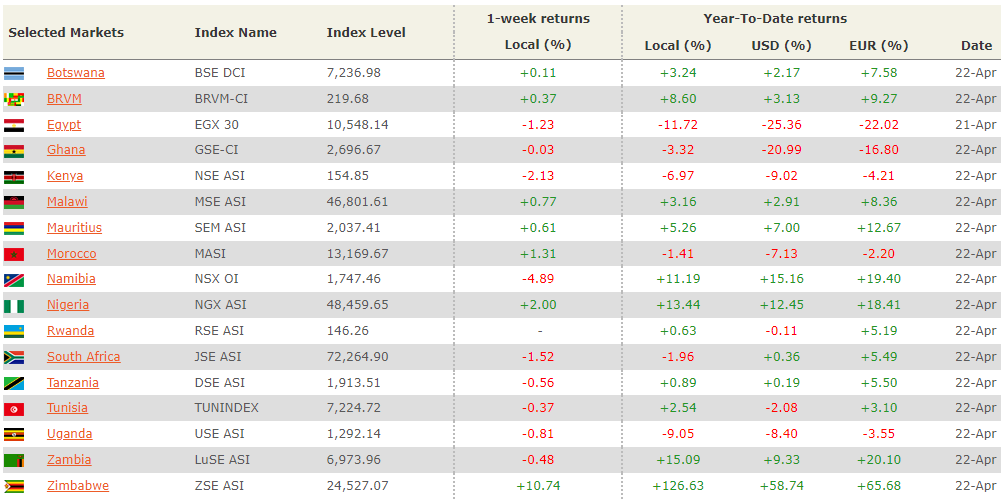The height and width of the screenshot is (500, 1007).
Task: Open the BRVM market link
Action: pos(64,99)
